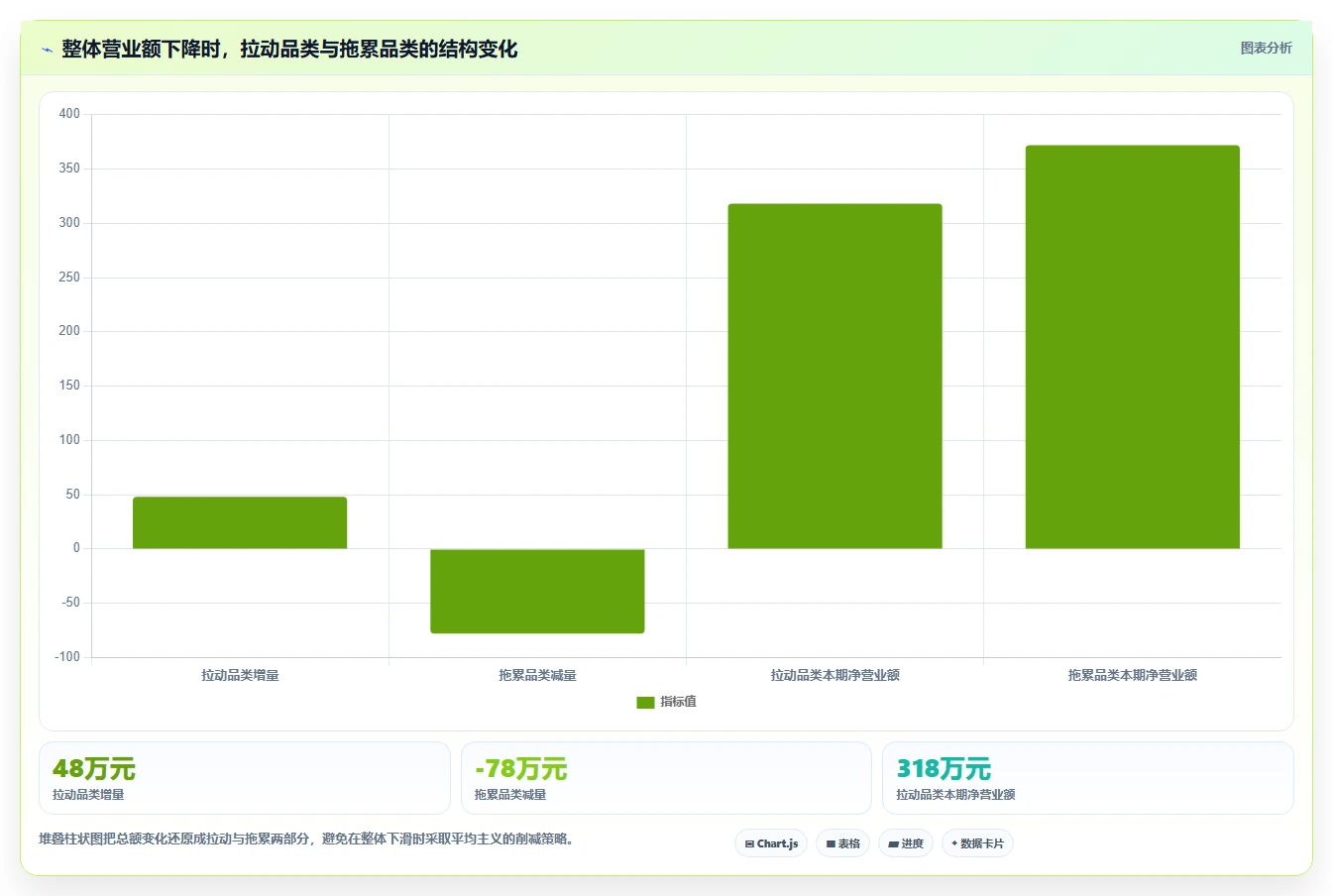Click the y-axis value -100
This screenshot has height=896, width=1333.
(67, 657)
